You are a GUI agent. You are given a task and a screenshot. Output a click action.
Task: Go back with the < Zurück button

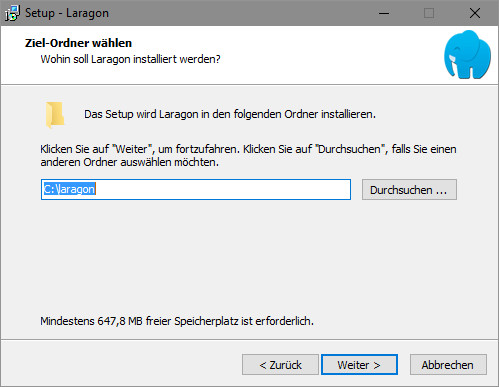[x=280, y=365]
